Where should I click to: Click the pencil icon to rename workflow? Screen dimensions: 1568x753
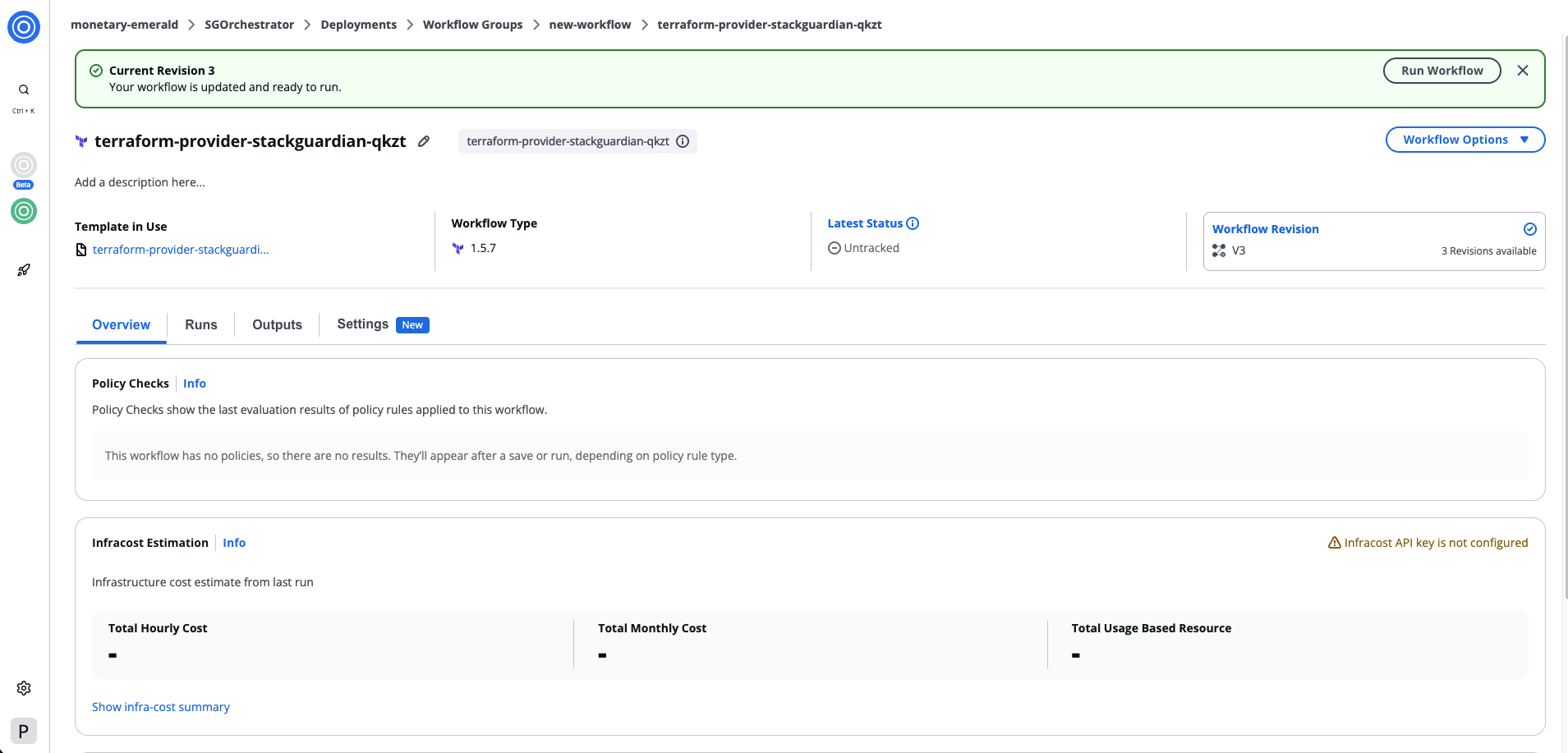[424, 141]
